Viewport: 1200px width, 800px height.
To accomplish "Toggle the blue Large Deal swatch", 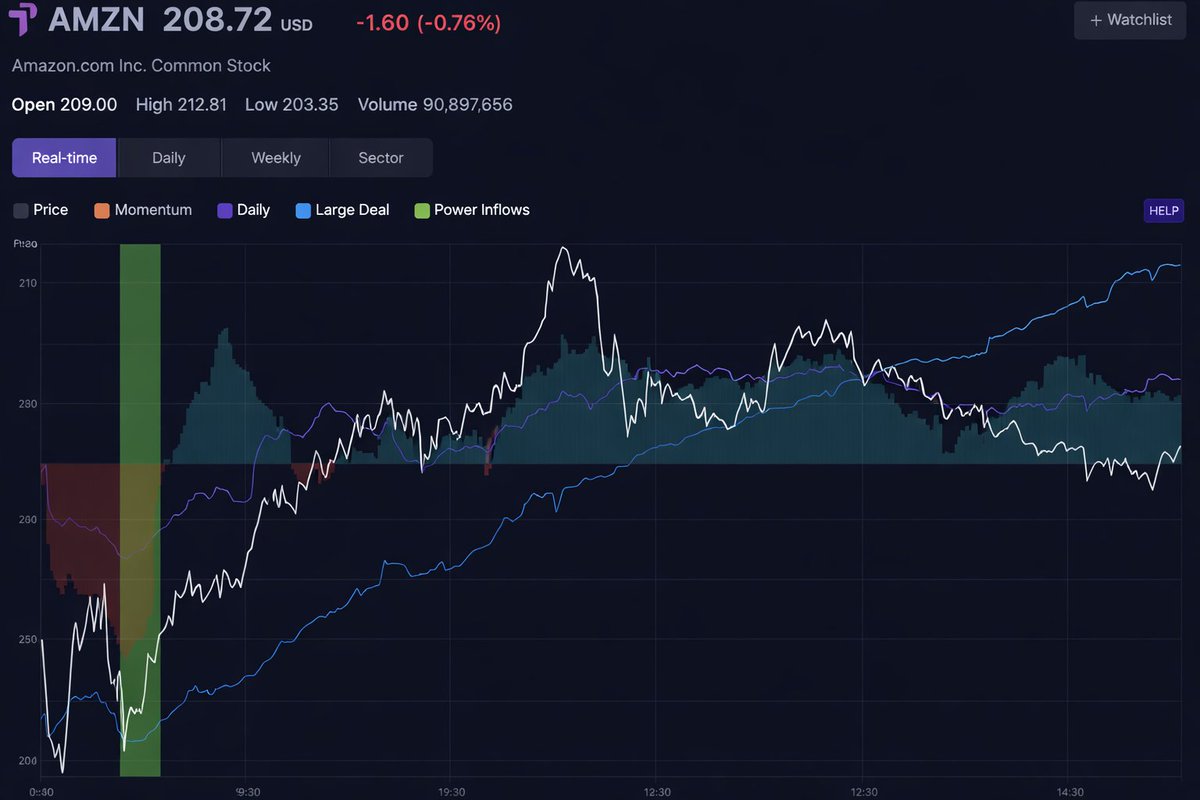I will (x=303, y=211).
